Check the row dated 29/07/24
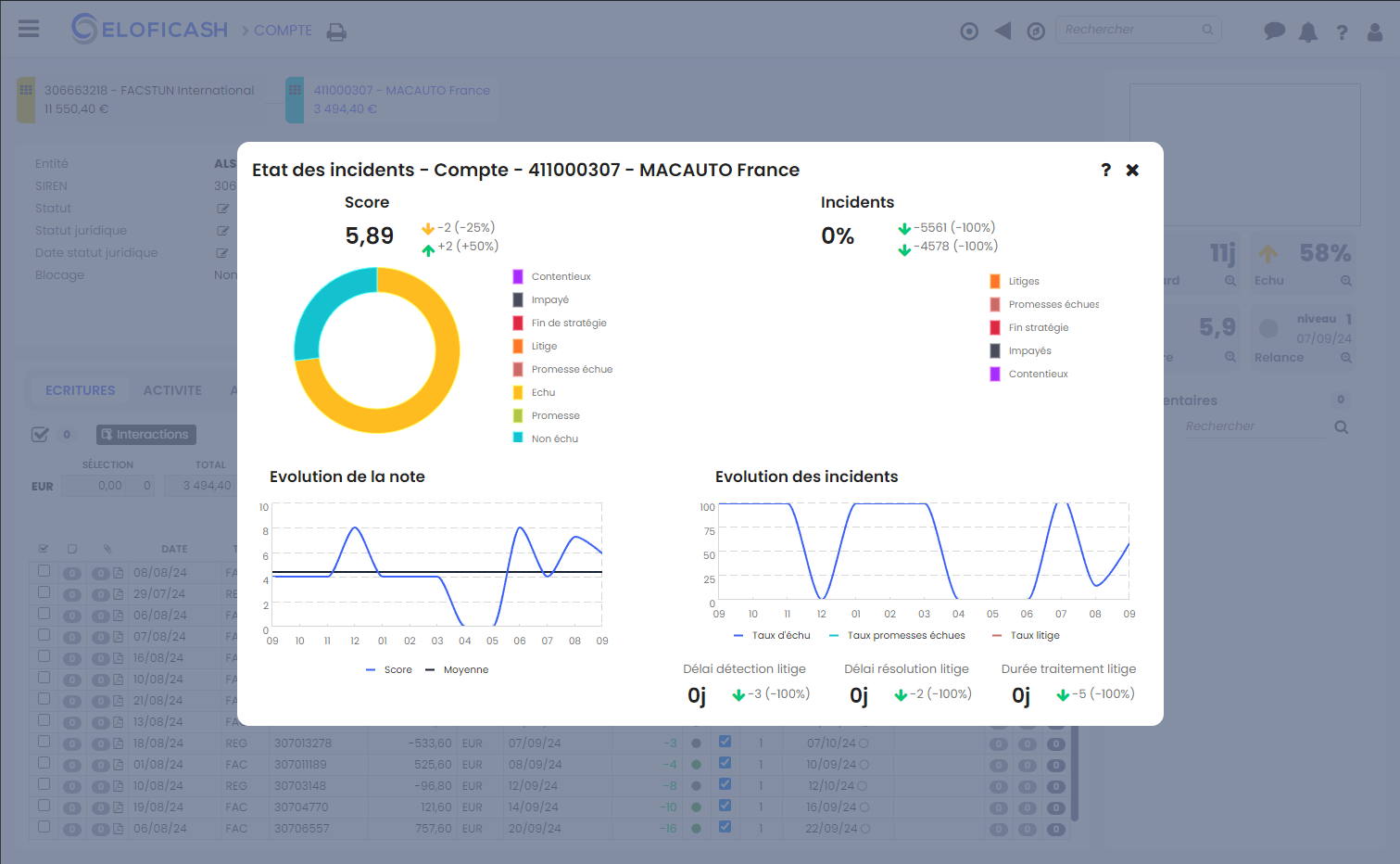 pos(44,592)
